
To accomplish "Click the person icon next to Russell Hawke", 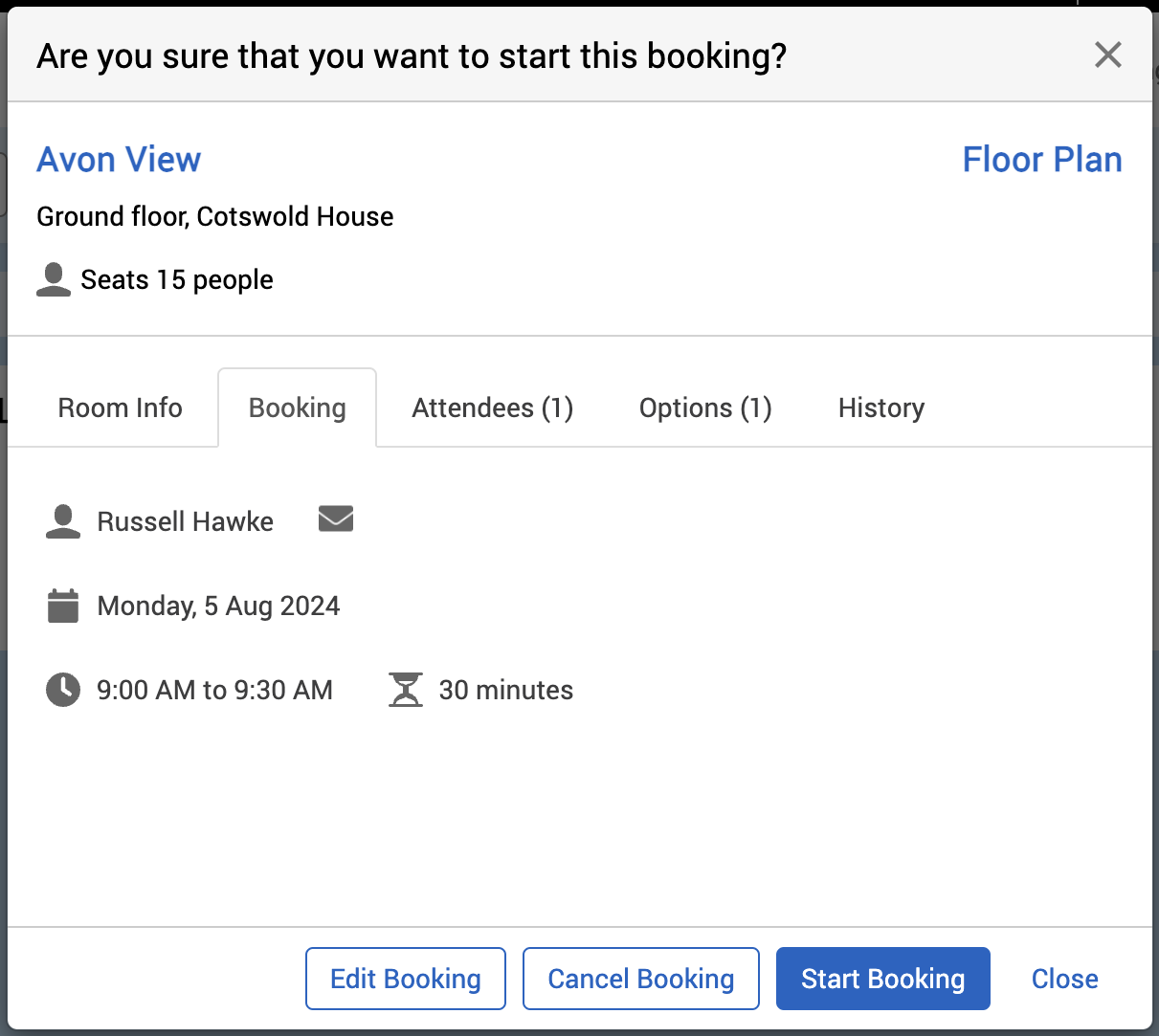I will pyautogui.click(x=63, y=521).
